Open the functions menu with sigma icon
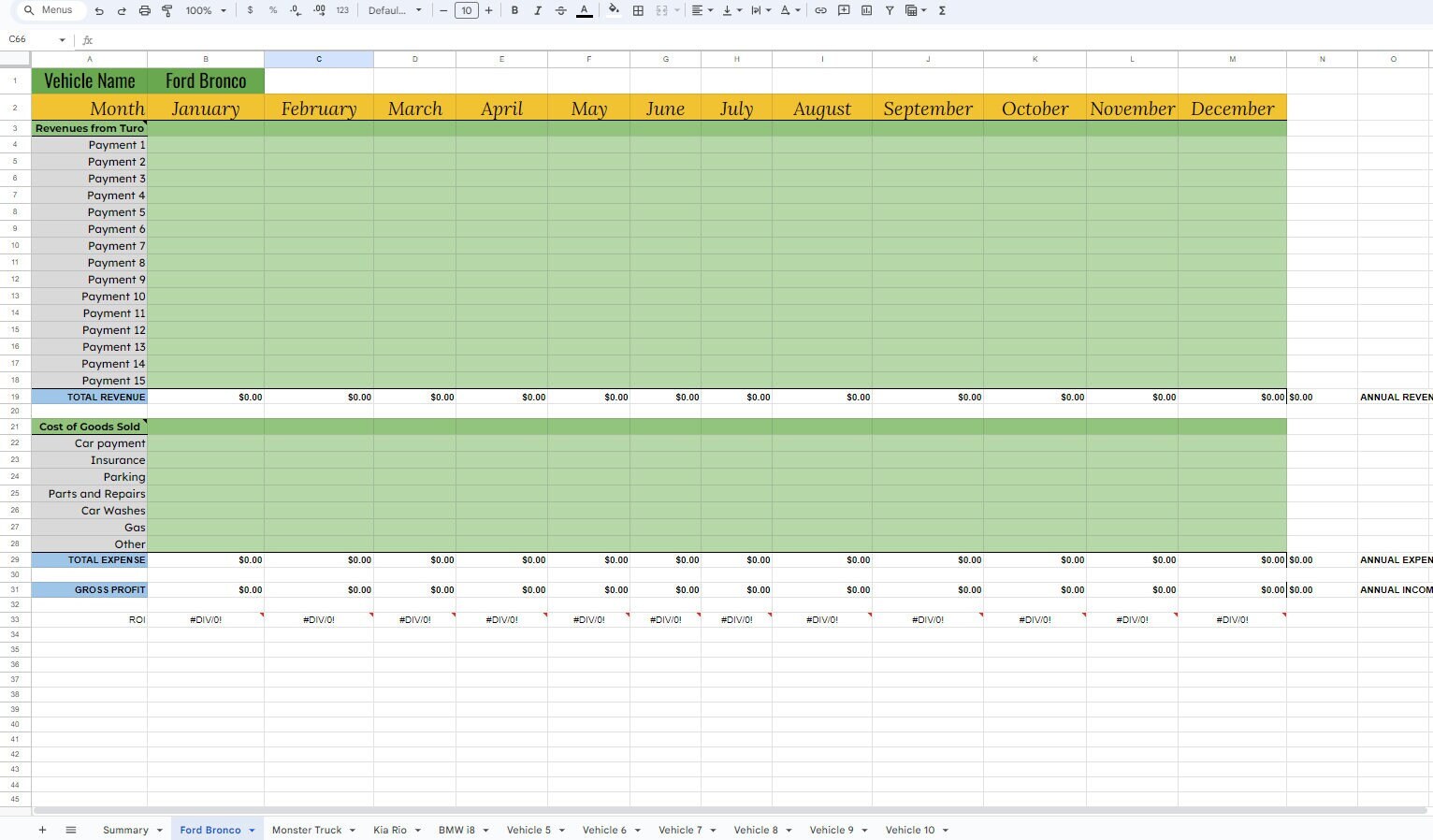 [940, 10]
